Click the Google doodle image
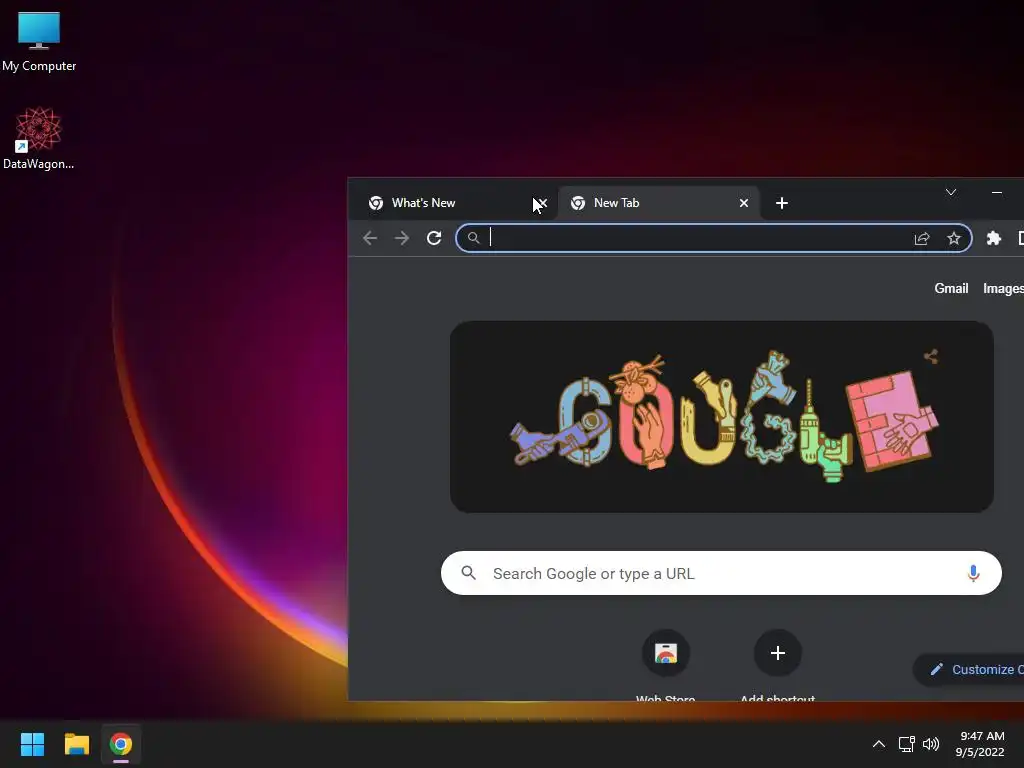 [x=722, y=417]
